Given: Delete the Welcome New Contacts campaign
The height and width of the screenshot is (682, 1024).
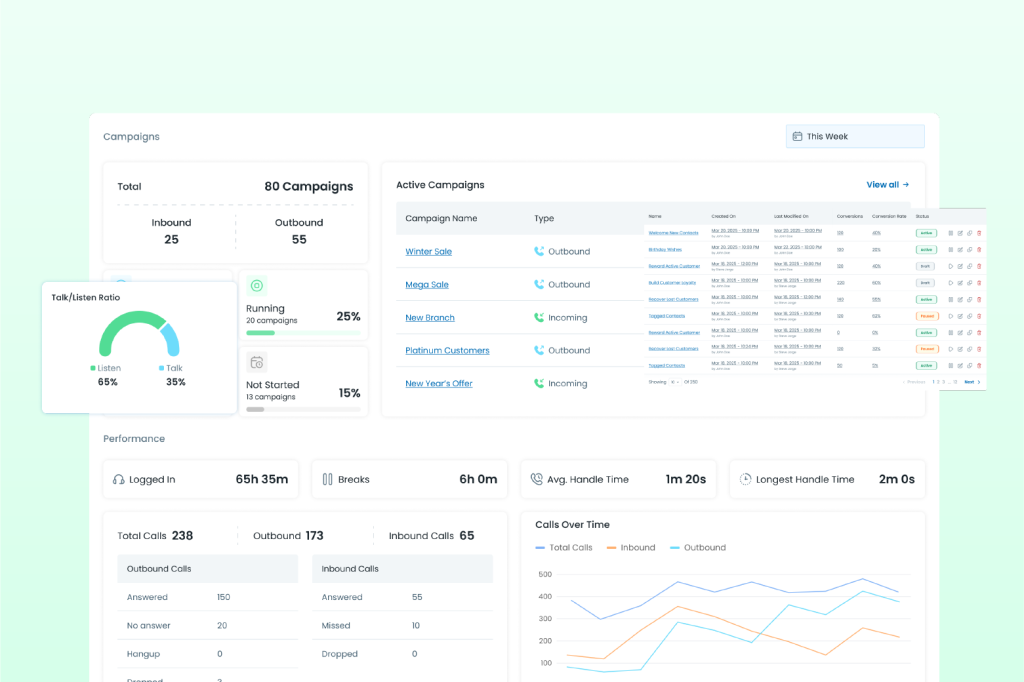Looking at the screenshot, I should 979,233.
